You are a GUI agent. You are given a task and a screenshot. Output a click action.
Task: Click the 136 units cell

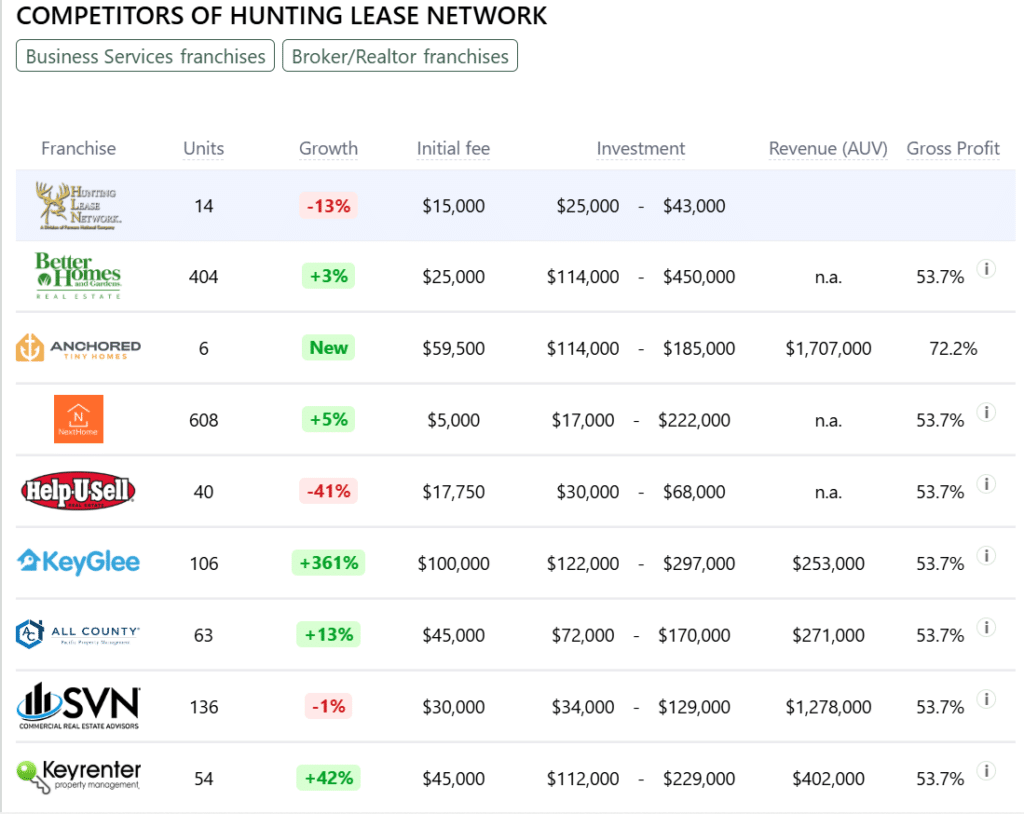tap(204, 707)
